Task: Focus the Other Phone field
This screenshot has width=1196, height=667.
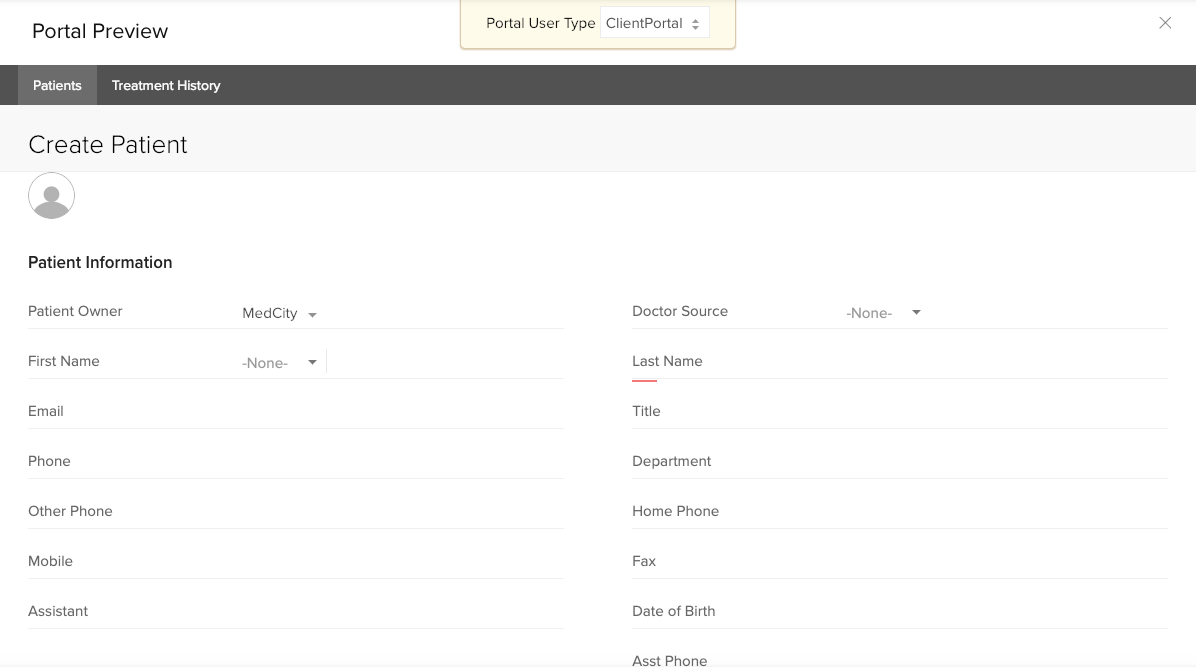Action: tap(400, 512)
